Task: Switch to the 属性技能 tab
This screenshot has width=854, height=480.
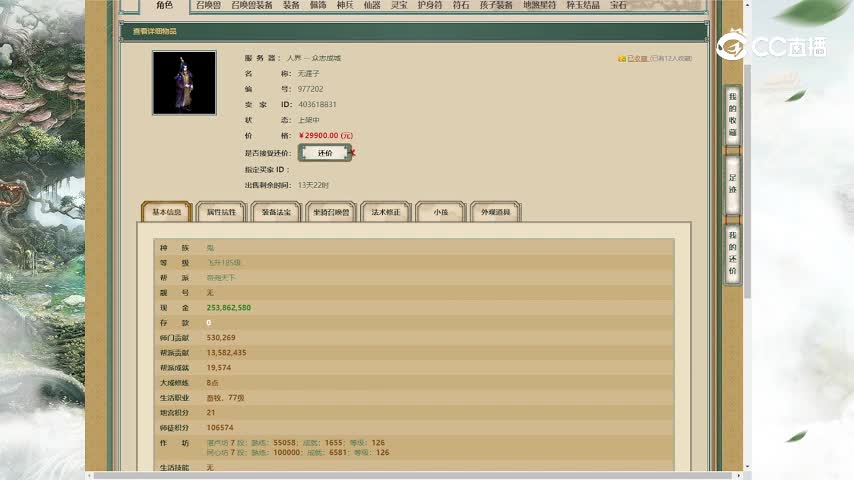Action: pyautogui.click(x=221, y=212)
